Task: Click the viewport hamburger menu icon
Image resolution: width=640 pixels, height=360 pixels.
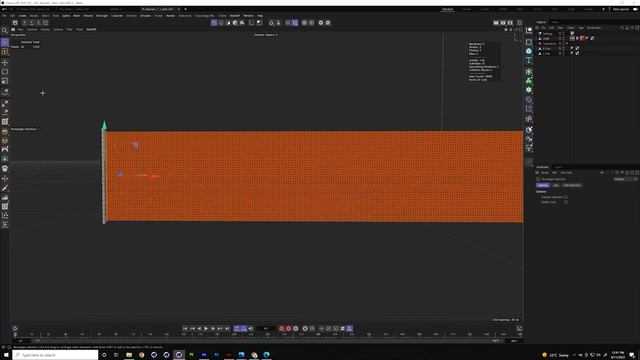Action: click(13, 29)
